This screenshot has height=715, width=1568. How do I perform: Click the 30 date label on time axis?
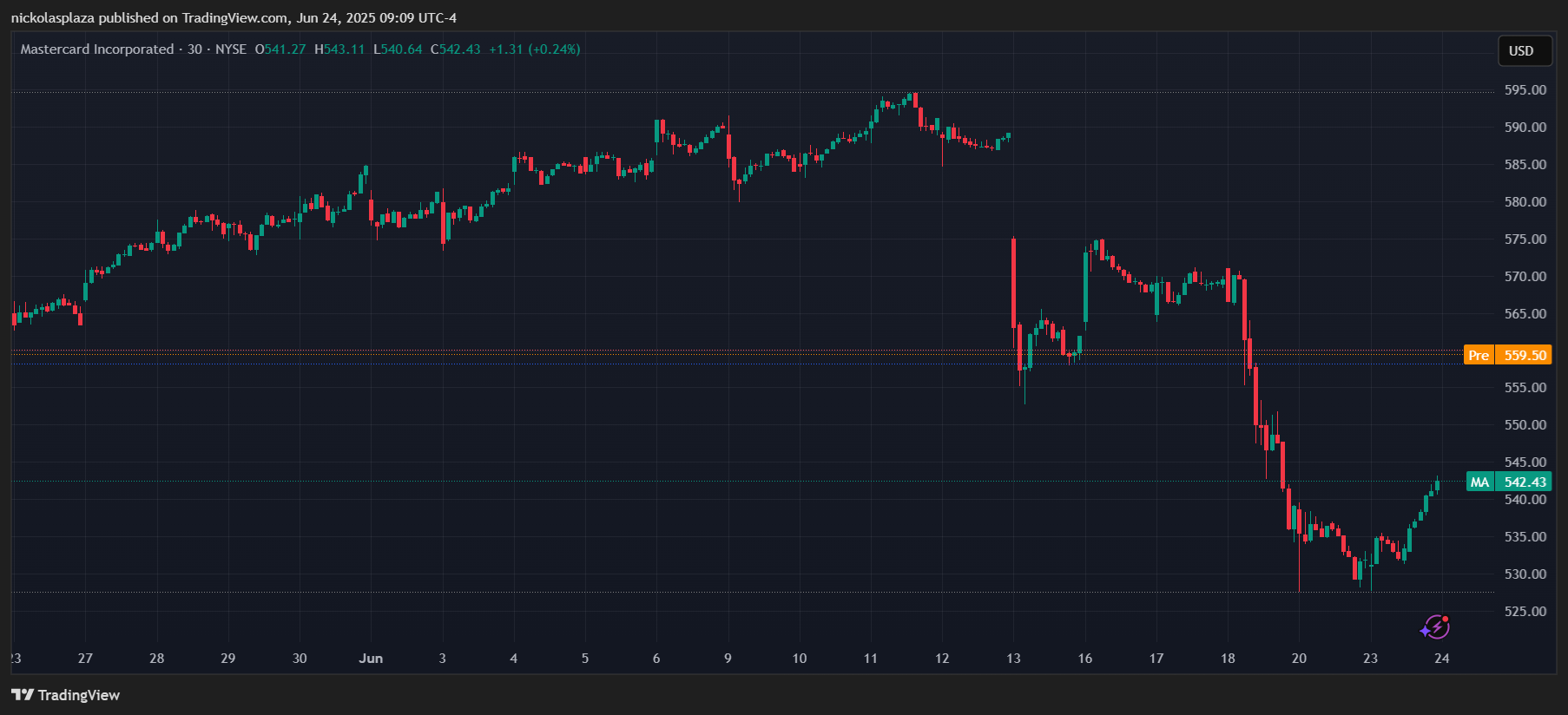300,659
